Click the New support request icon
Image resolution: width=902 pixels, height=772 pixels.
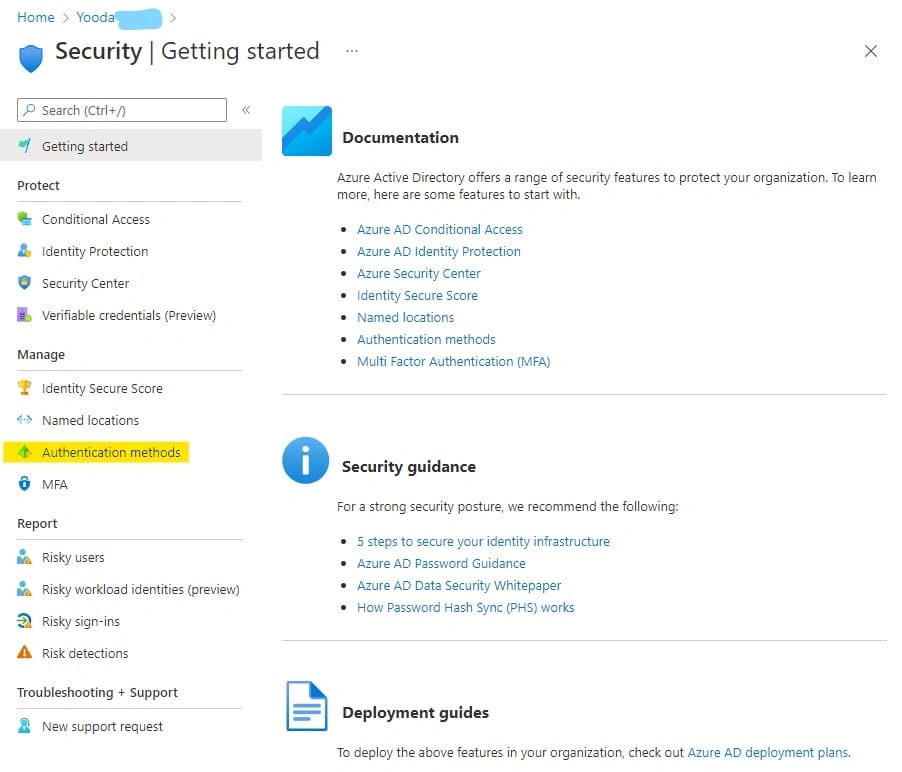tap(25, 726)
